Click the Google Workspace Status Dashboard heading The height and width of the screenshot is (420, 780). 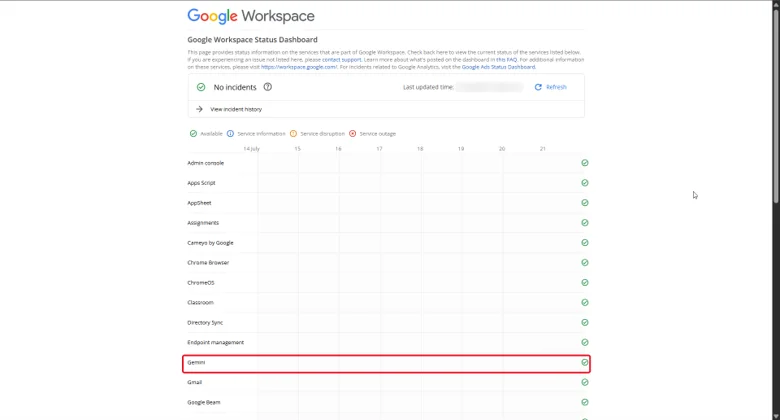tap(252, 39)
